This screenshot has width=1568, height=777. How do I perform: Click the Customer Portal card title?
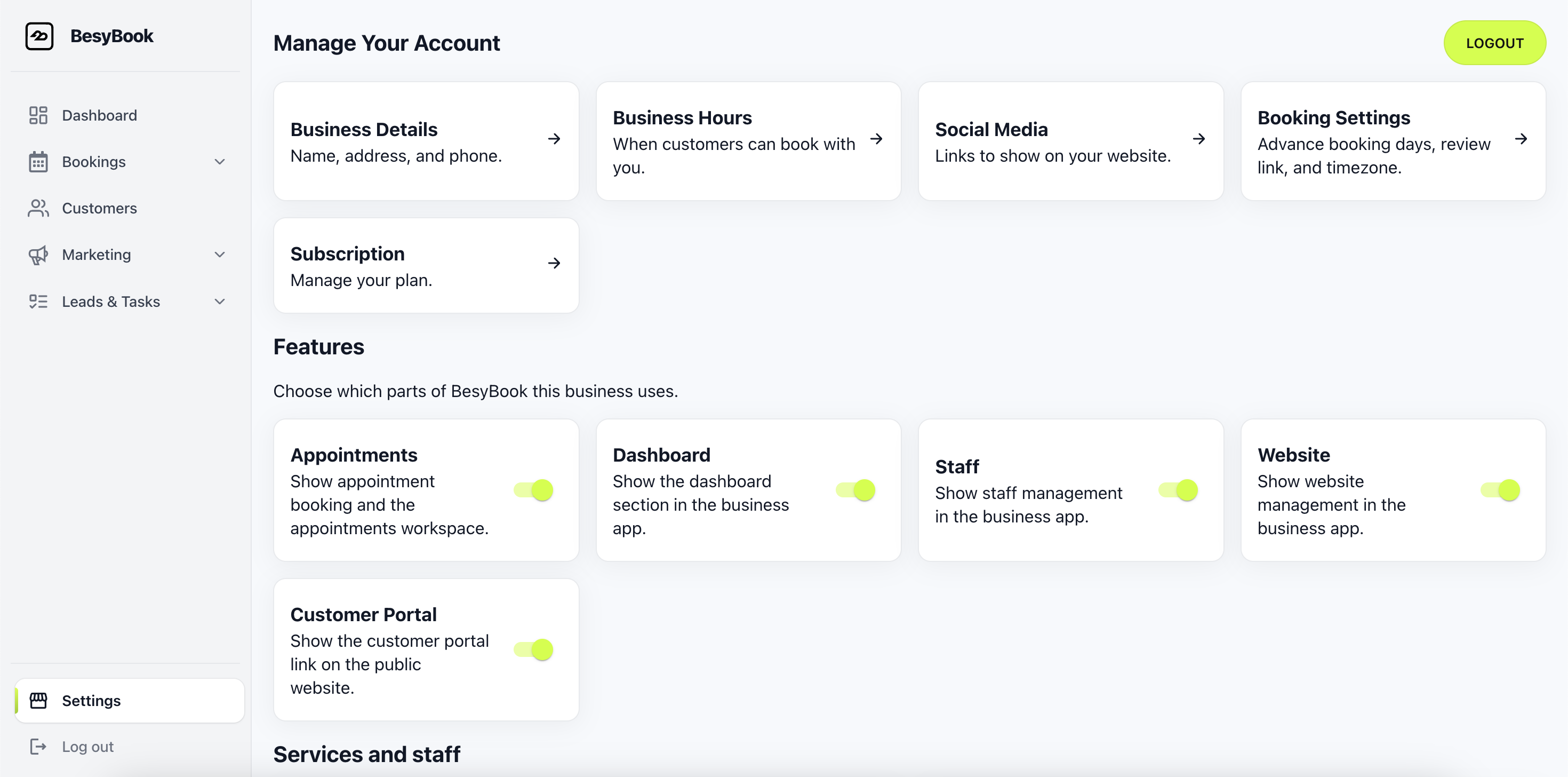(363, 614)
